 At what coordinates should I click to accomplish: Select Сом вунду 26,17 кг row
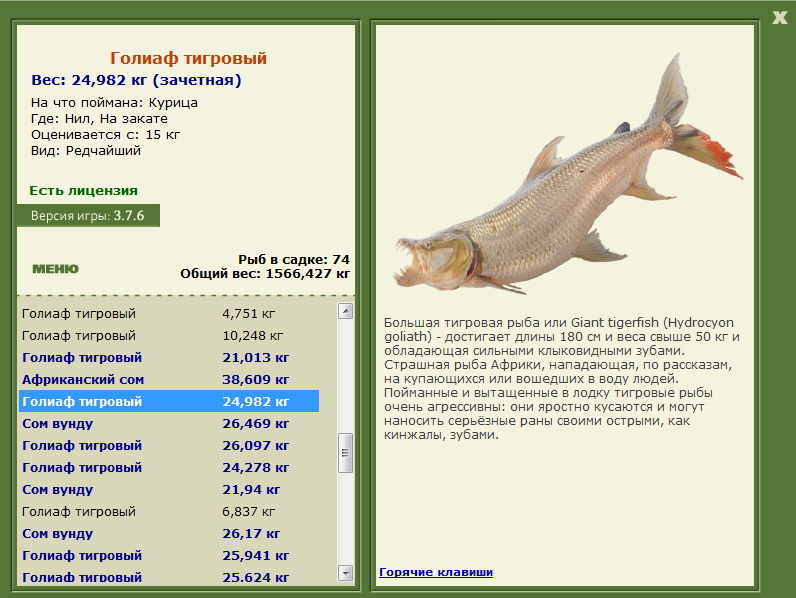point(169,533)
